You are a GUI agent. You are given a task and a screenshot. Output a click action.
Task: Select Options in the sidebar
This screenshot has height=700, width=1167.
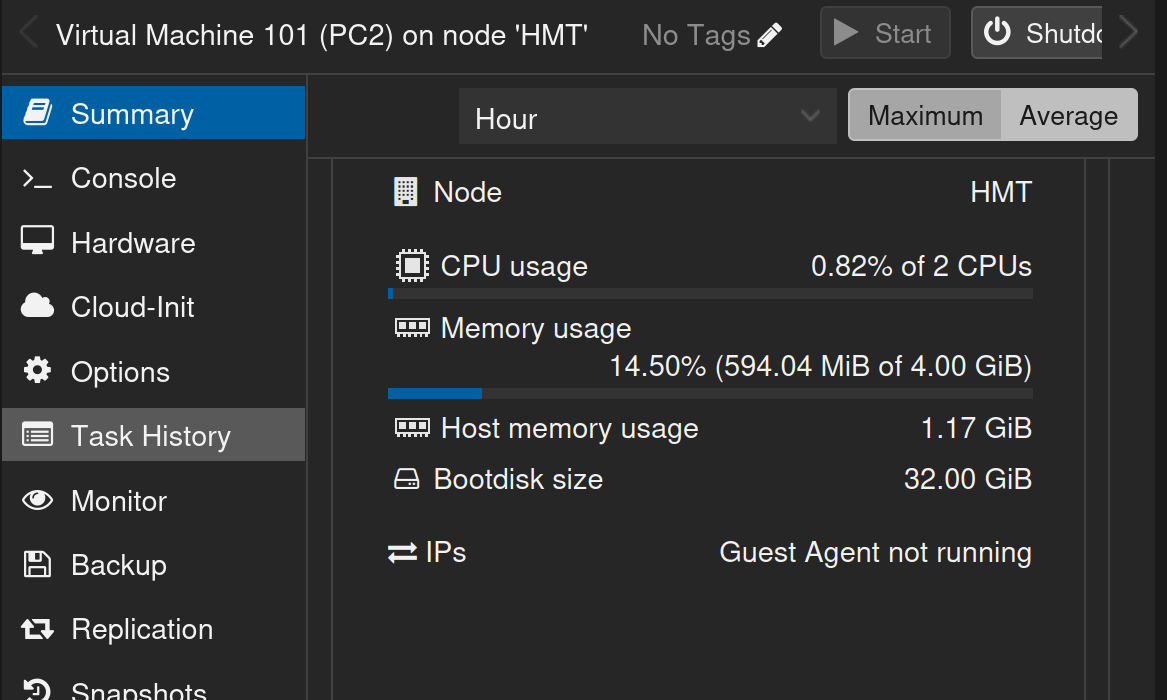coord(153,371)
